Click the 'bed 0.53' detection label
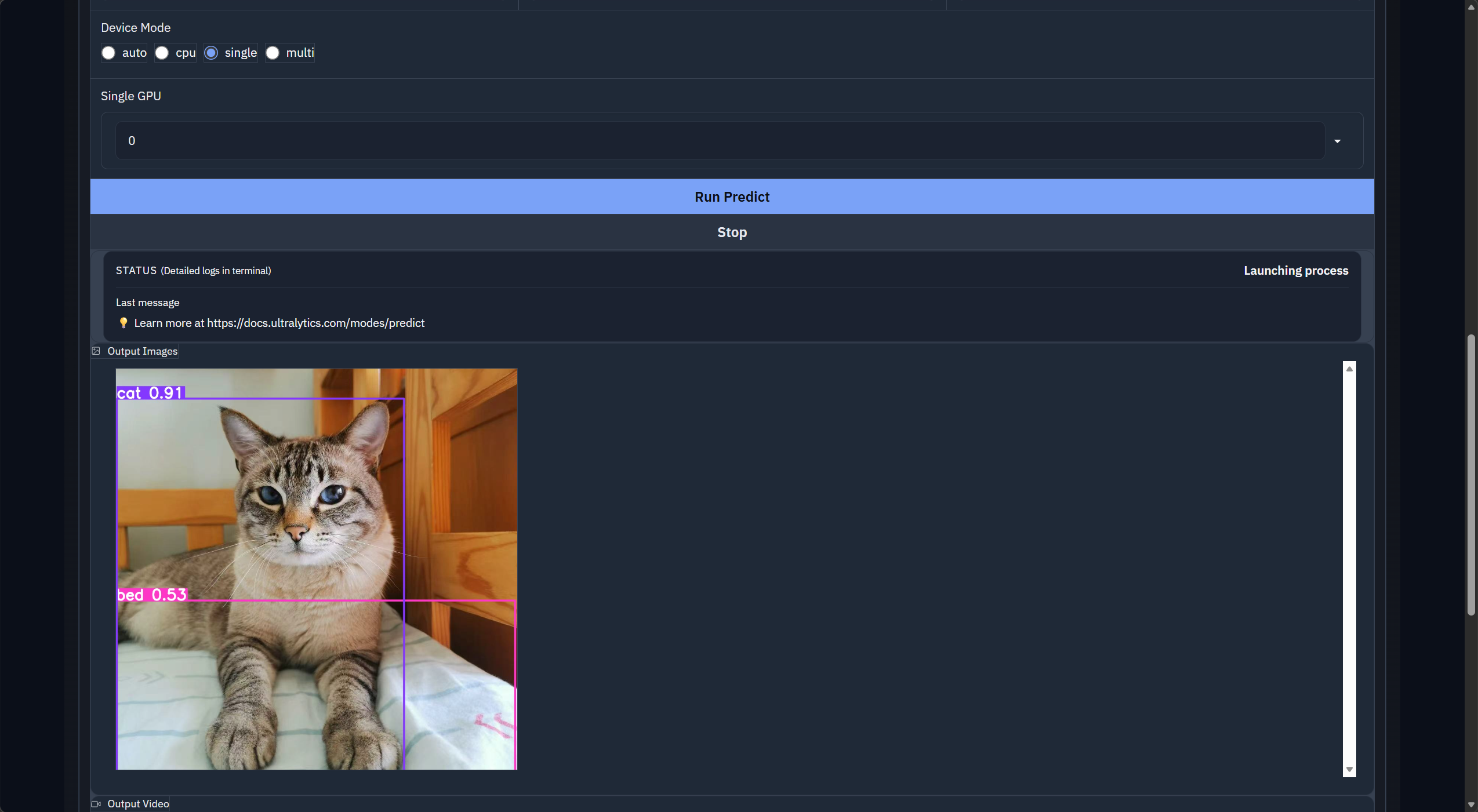 (152, 595)
